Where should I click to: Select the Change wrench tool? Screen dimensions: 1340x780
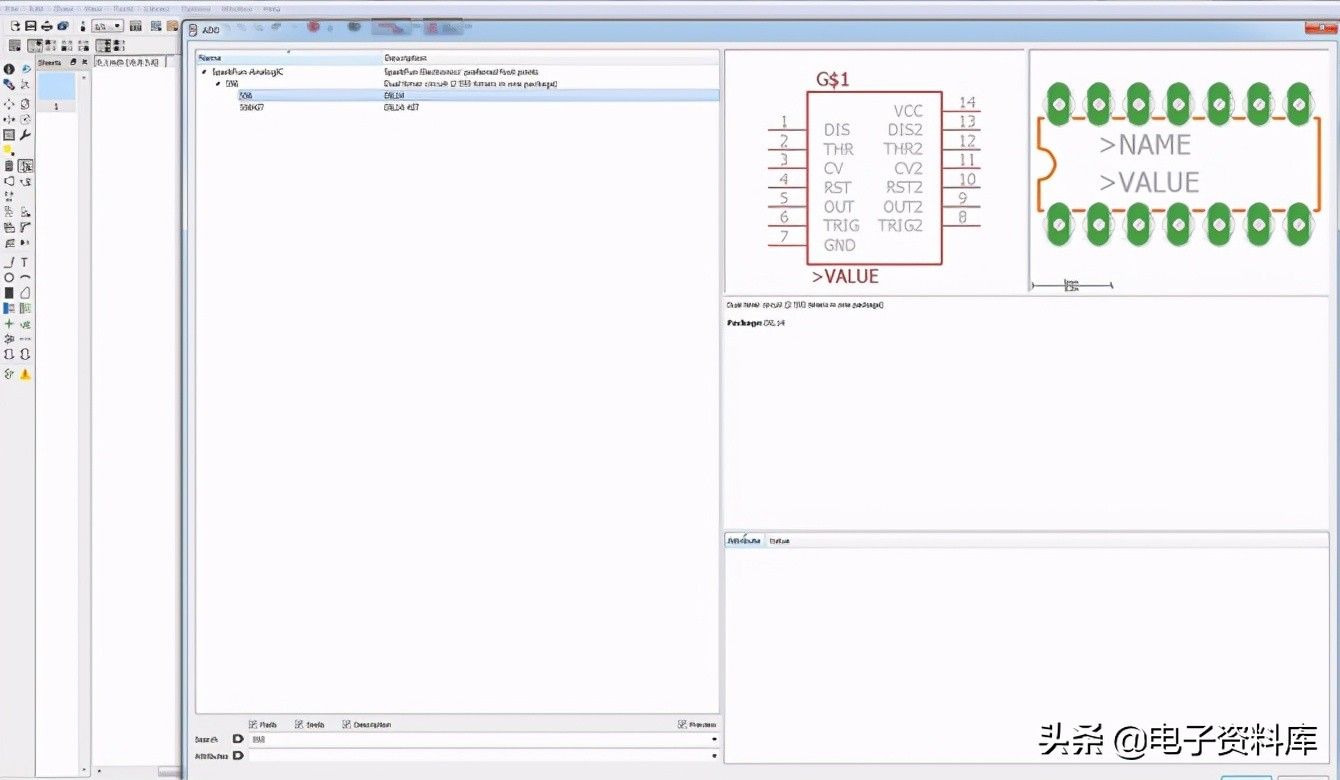coord(25,135)
